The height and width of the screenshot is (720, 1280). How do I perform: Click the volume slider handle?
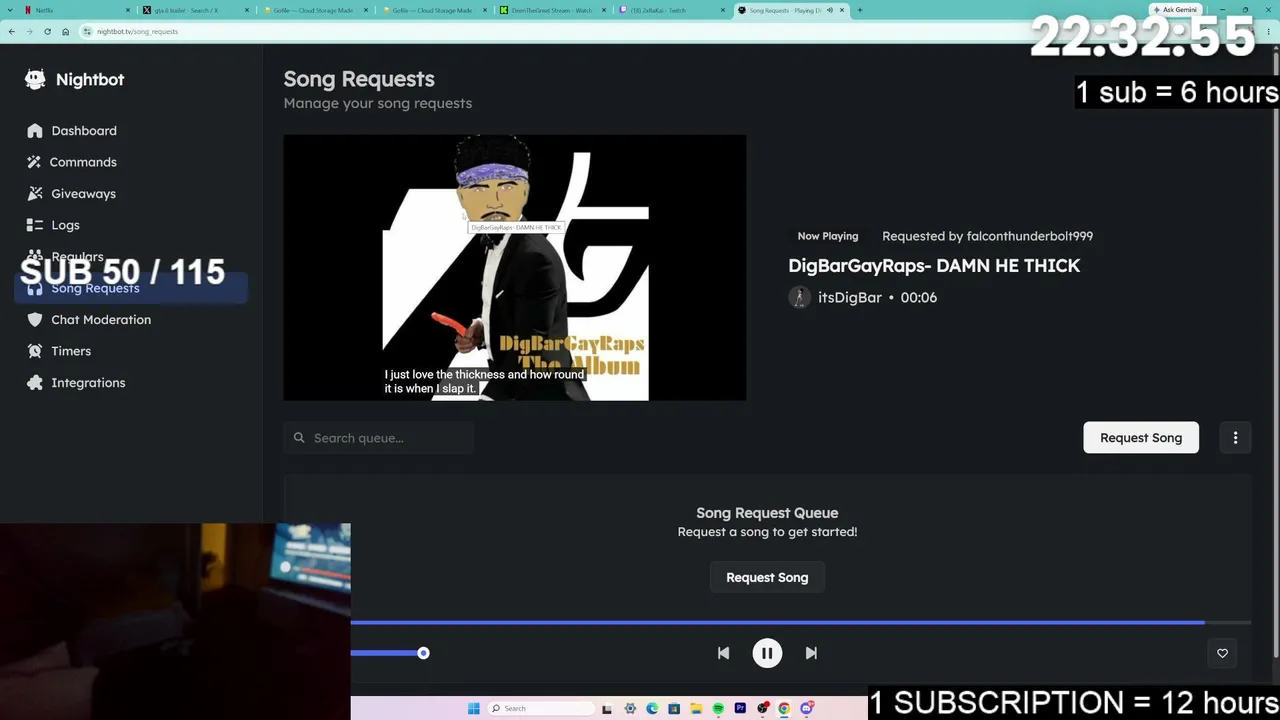(423, 653)
